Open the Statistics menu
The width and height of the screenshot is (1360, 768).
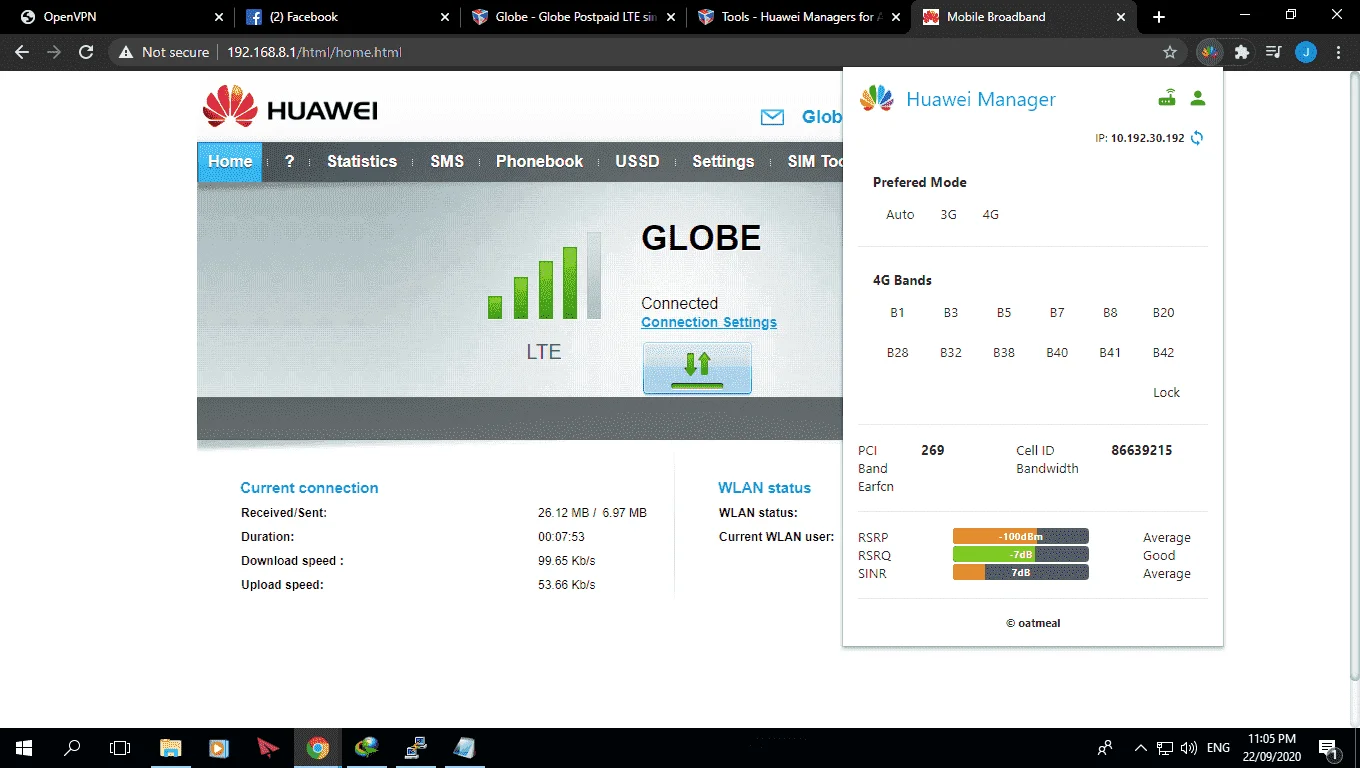pos(362,162)
